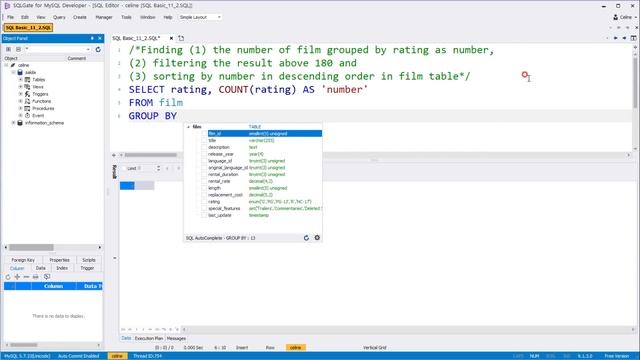640x360 pixels.
Task: Expand the Triggers tree node
Action: pos(20,94)
